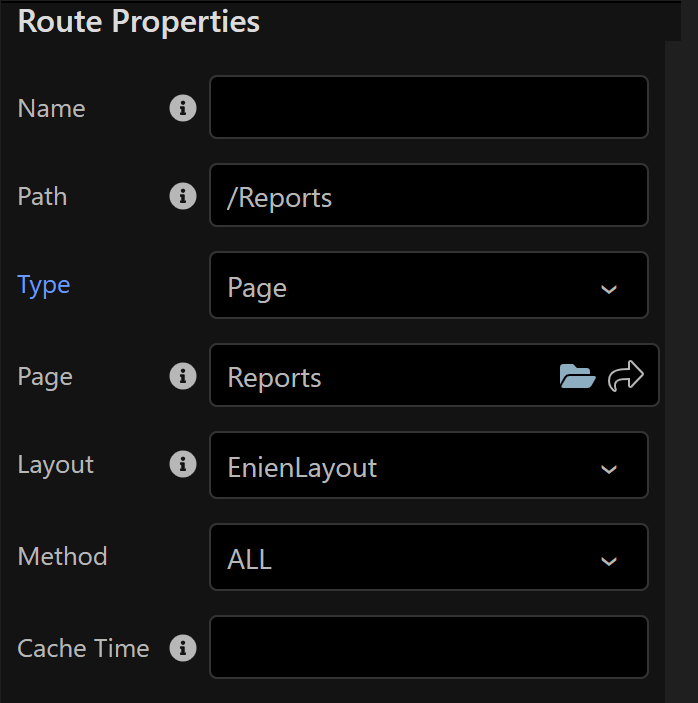This screenshot has height=703, width=698.
Task: Browse pages with the folder icon
Action: [577, 377]
